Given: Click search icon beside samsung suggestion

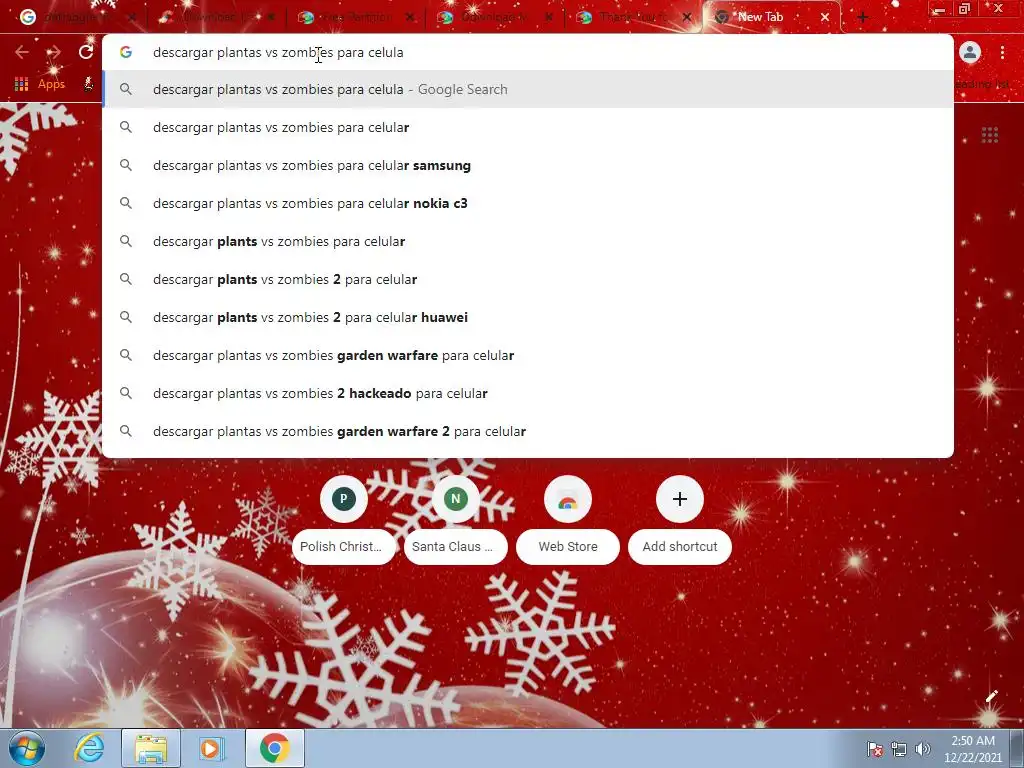Looking at the screenshot, I should coord(125,165).
